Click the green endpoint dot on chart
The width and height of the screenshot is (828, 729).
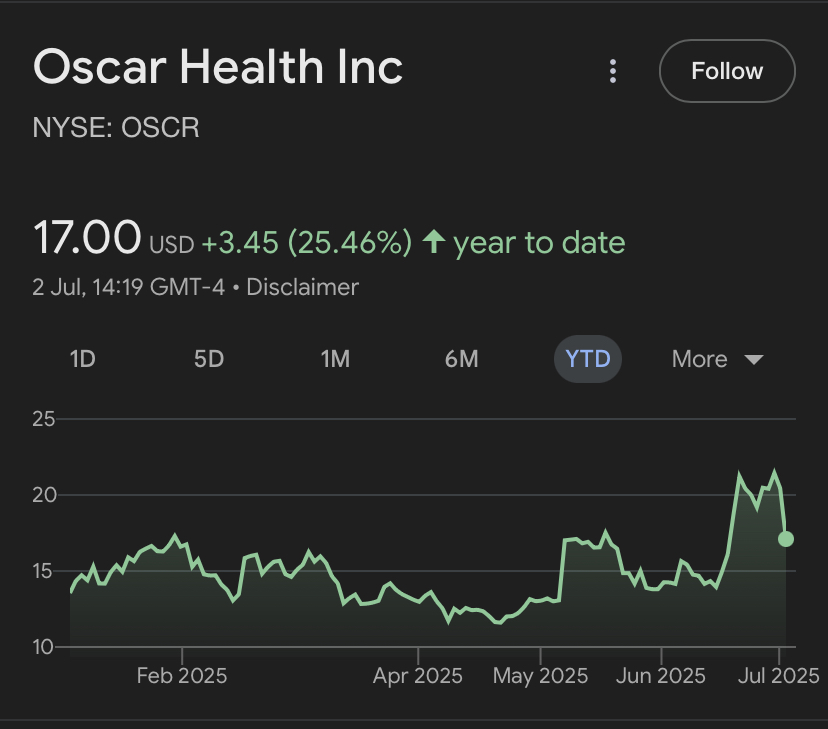click(786, 539)
